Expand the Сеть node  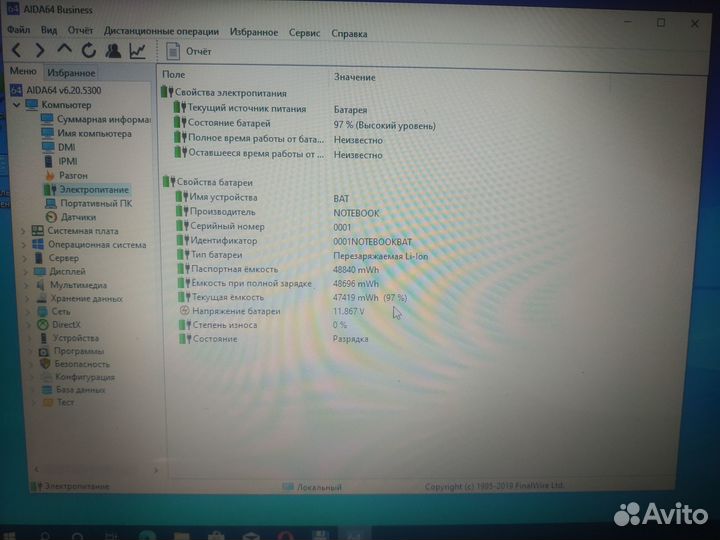28,312
